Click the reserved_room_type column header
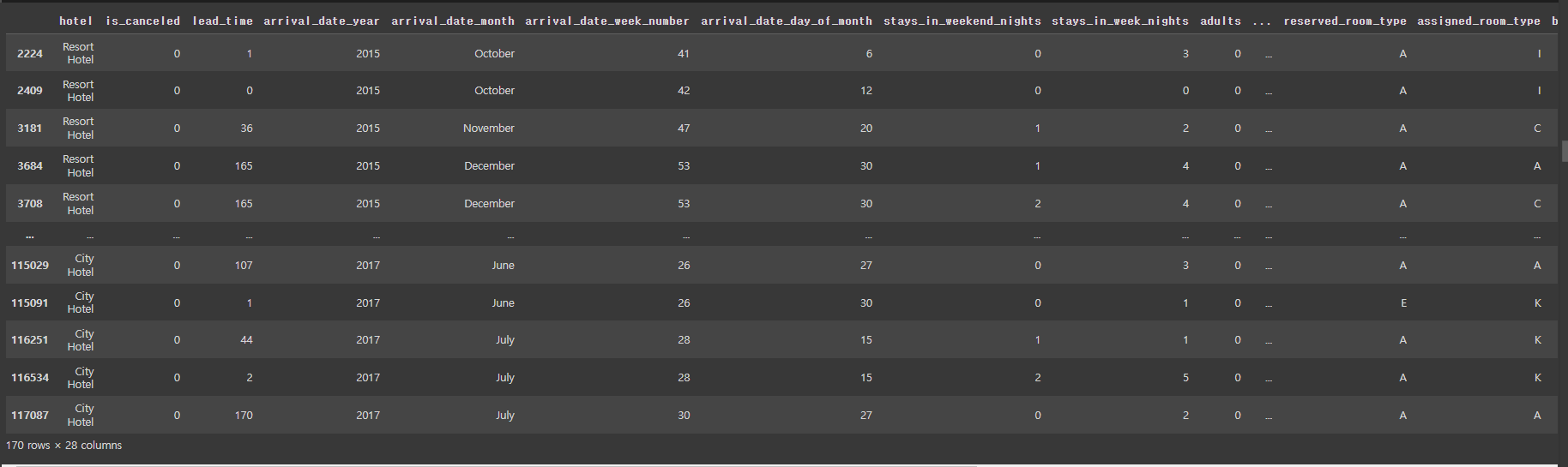The width and height of the screenshot is (1568, 467). [x=1345, y=21]
